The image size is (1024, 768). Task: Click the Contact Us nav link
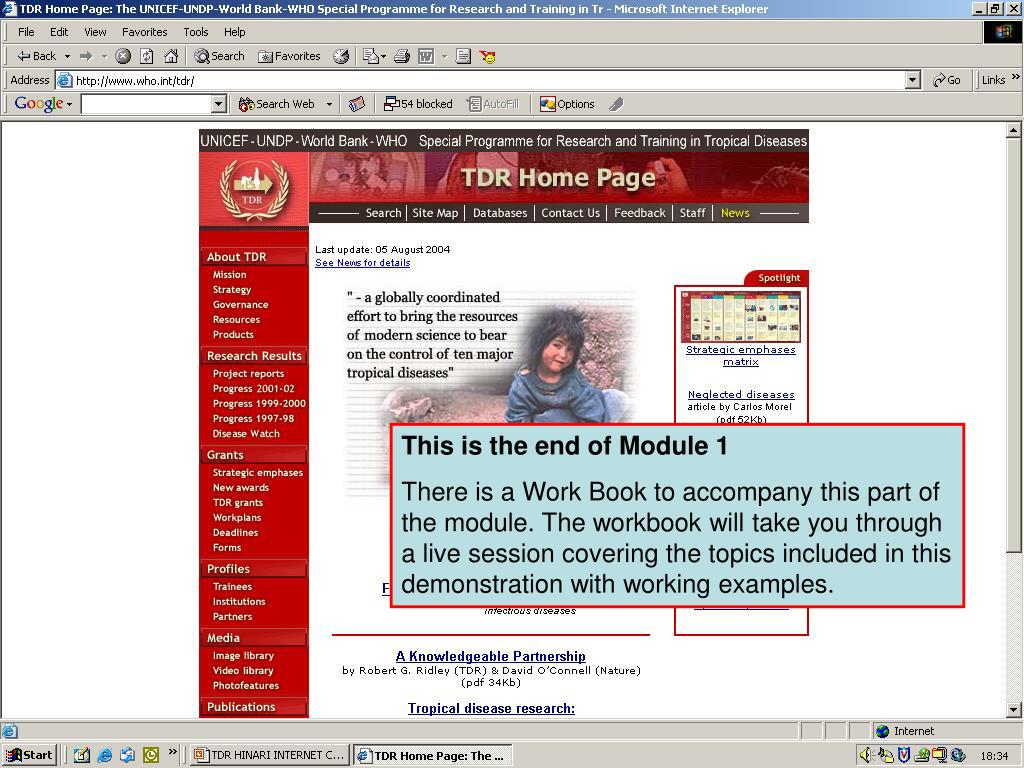(x=570, y=213)
